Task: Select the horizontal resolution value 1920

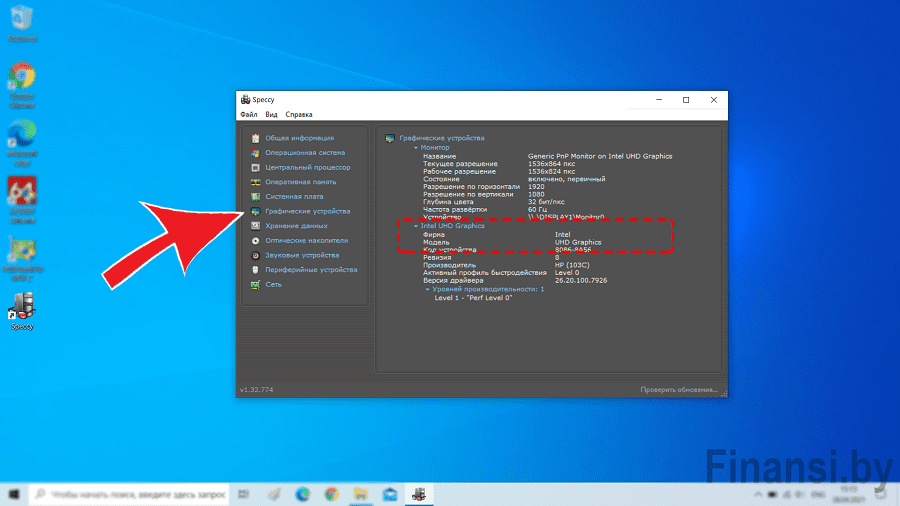Action: pyautogui.click(x=536, y=187)
